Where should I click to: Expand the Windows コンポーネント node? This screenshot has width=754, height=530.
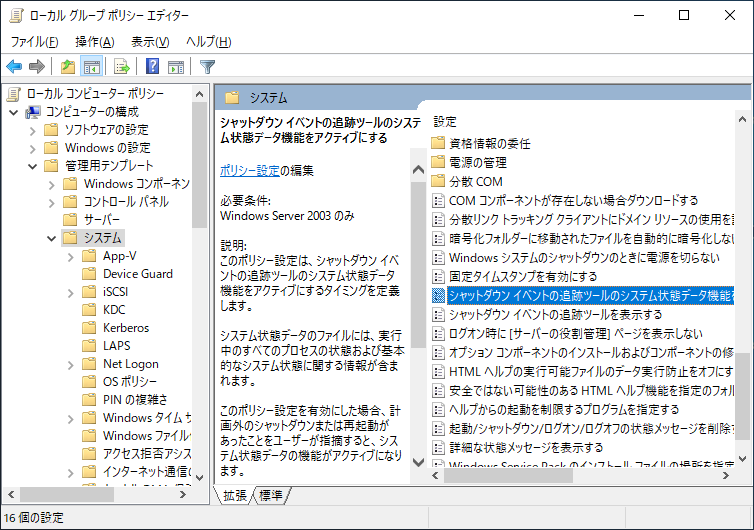(x=51, y=185)
